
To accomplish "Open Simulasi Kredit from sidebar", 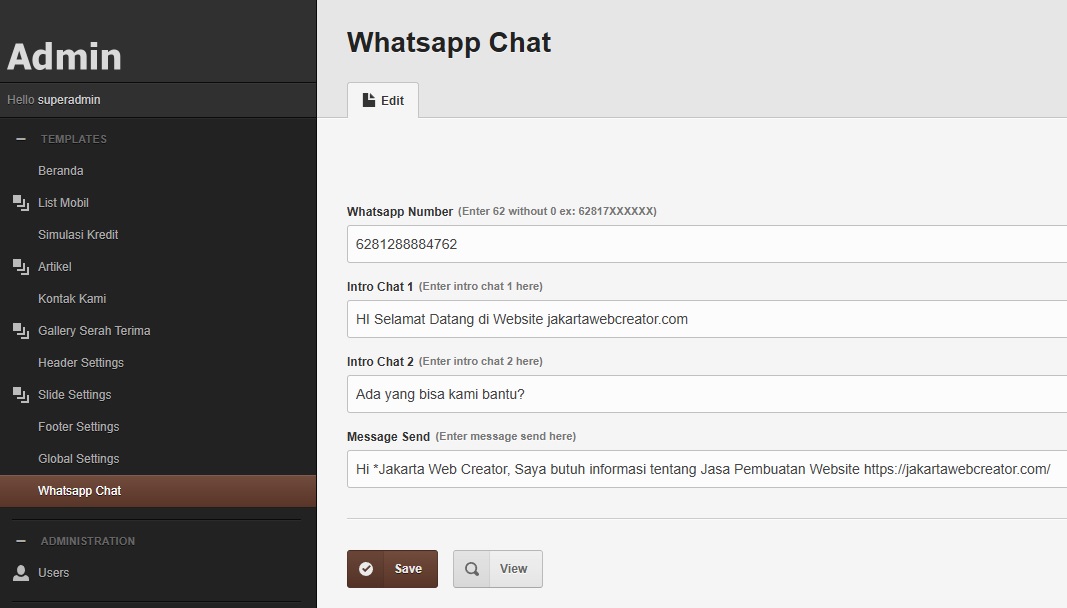I will [78, 235].
